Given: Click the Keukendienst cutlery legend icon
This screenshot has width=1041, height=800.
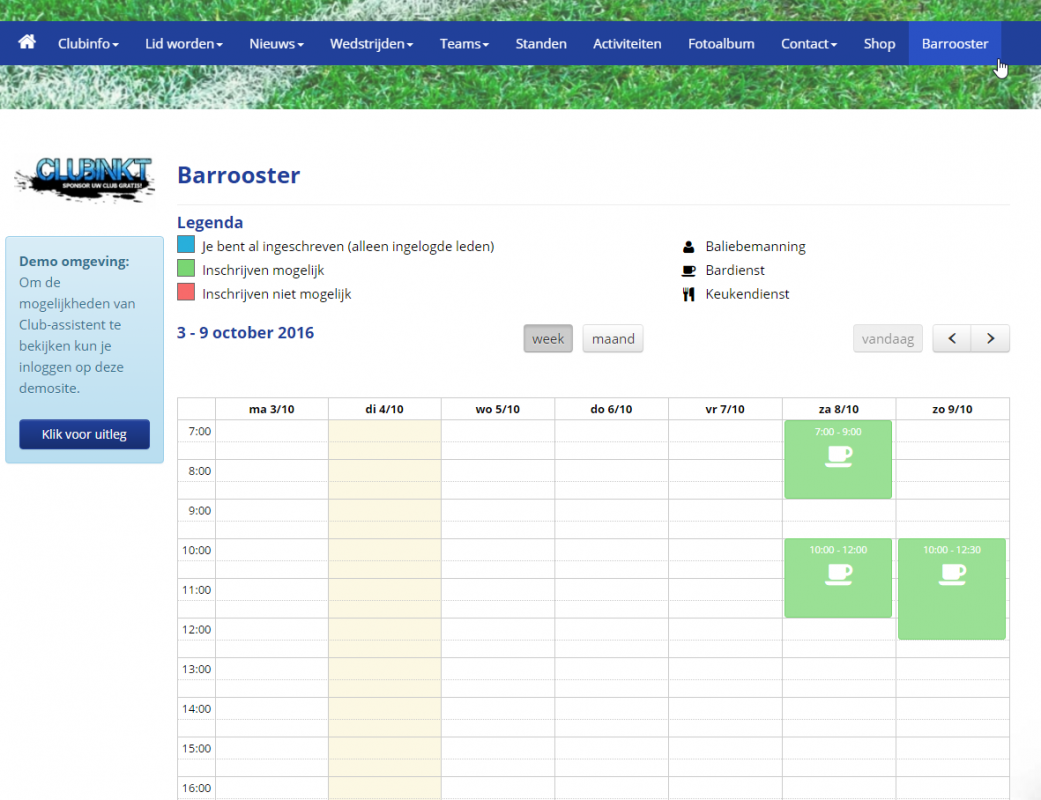Looking at the screenshot, I should coord(688,294).
